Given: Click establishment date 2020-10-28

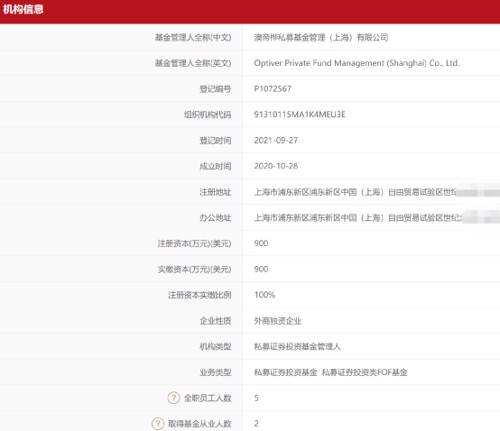Looking at the screenshot, I should pyautogui.click(x=276, y=166).
